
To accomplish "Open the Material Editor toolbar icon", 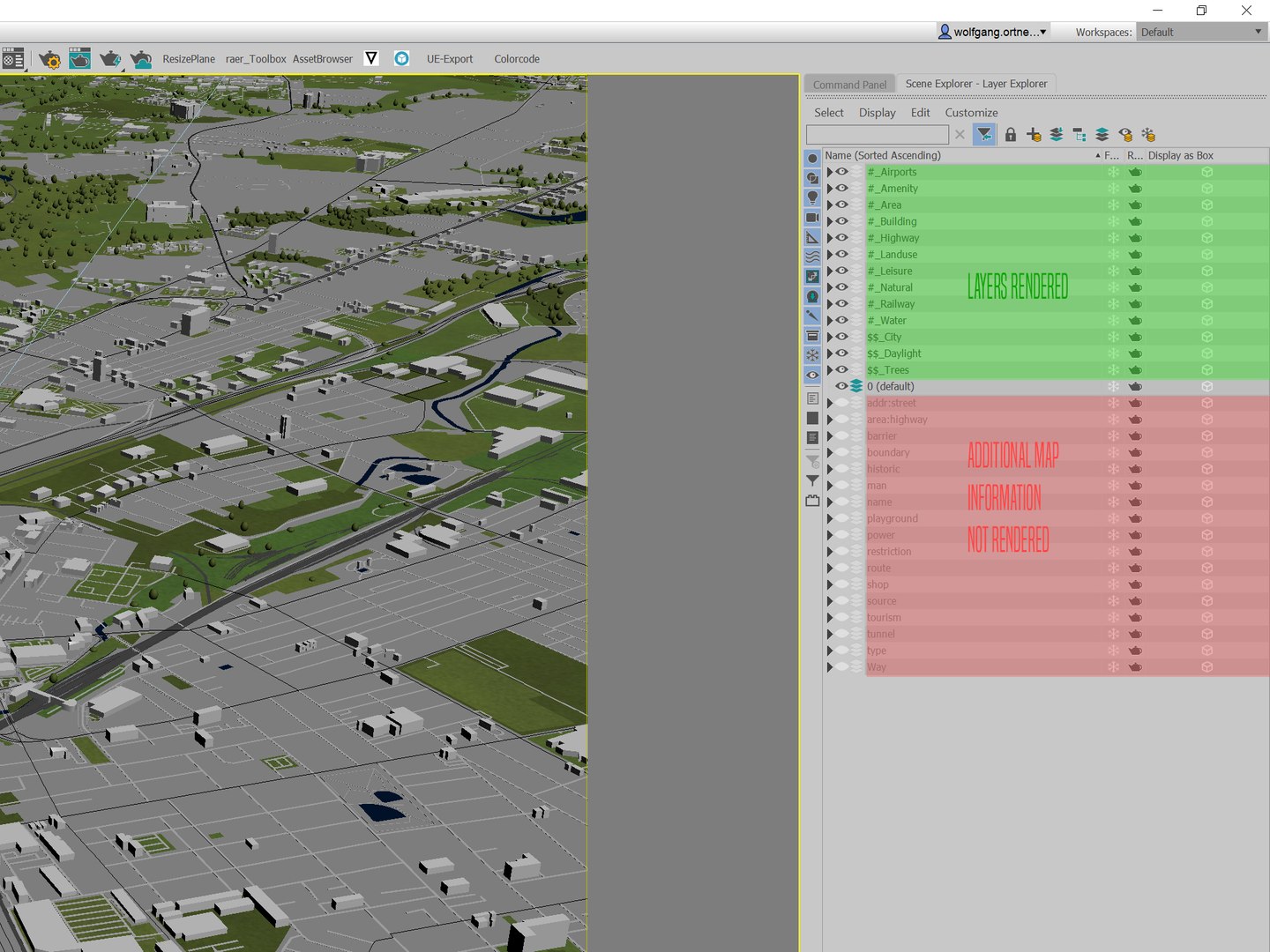I will pos(13,59).
